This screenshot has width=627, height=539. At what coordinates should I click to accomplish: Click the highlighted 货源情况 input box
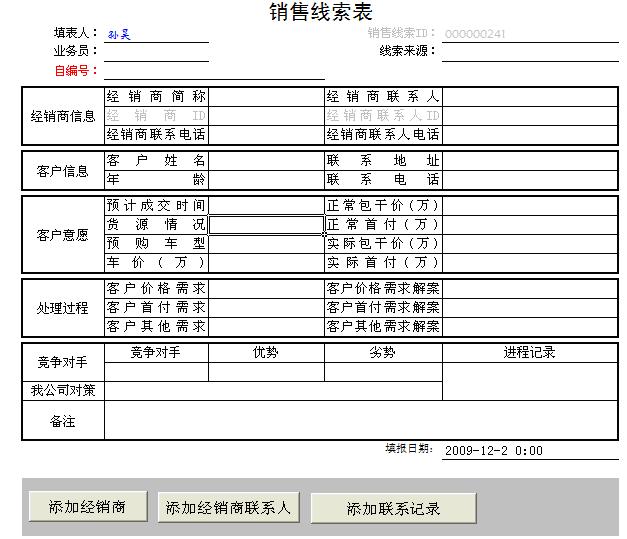point(265,224)
